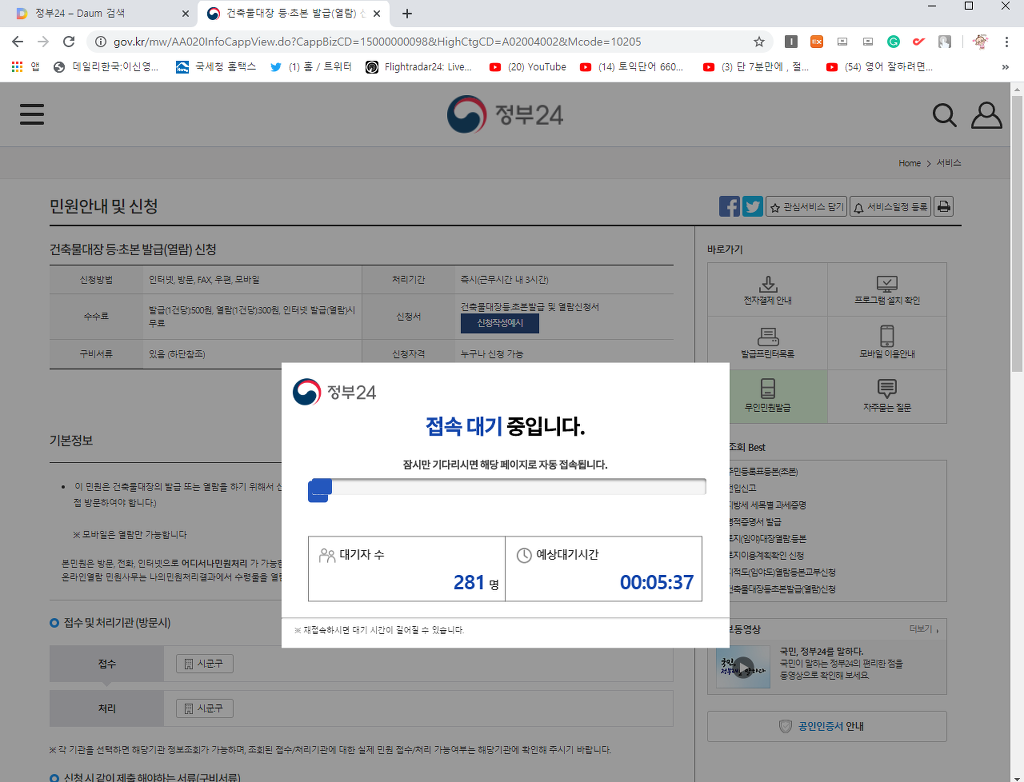Click the Home breadcrumb link
This screenshot has width=1024, height=782.
click(909, 163)
